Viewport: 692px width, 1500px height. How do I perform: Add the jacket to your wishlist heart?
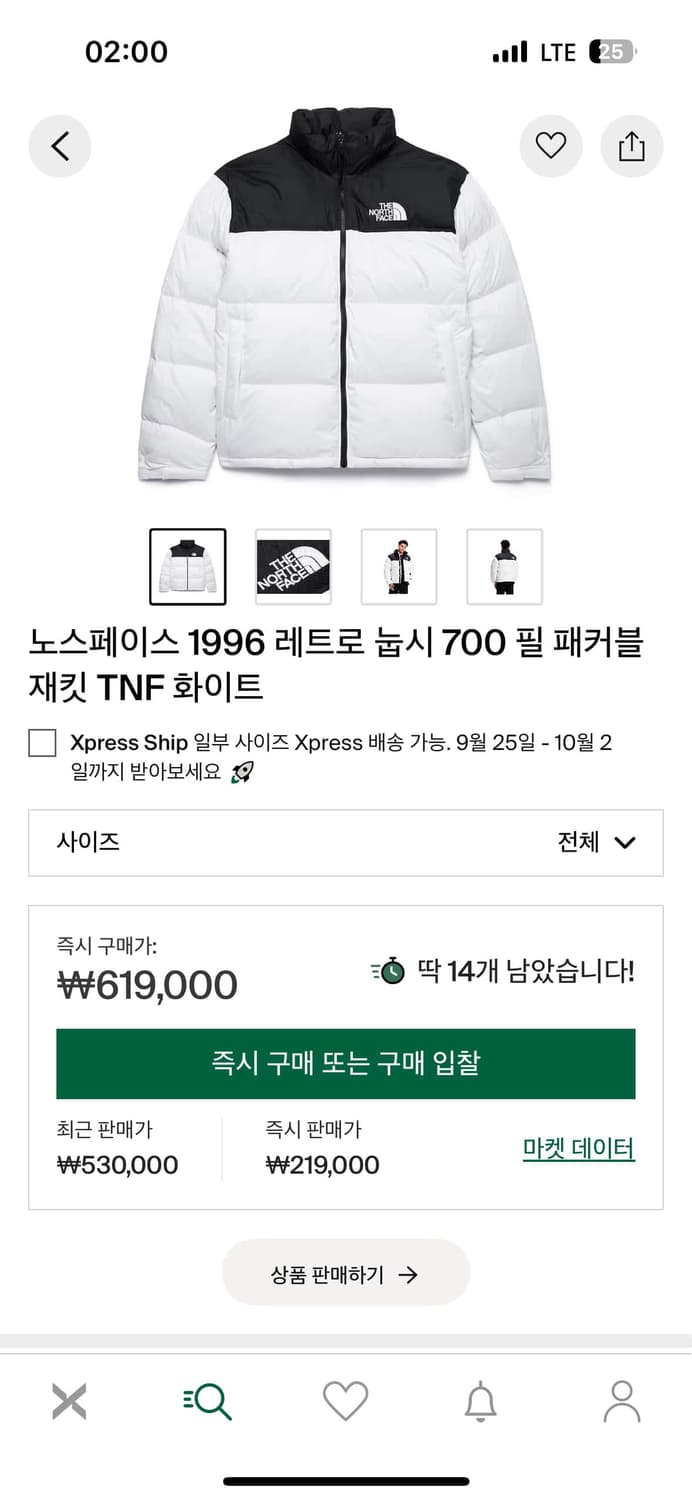[551, 145]
